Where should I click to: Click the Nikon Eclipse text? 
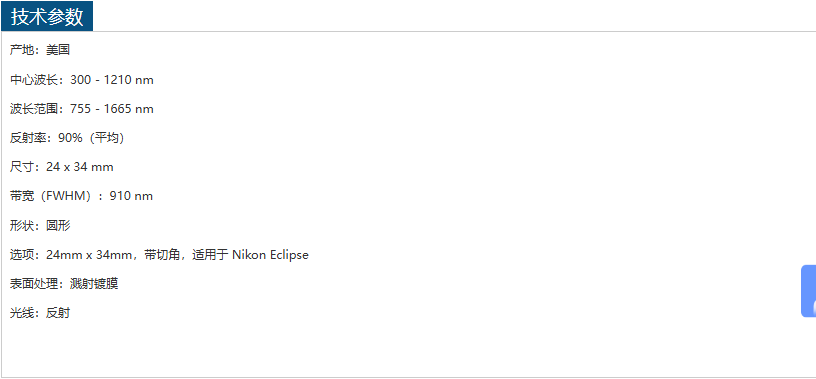pos(270,255)
